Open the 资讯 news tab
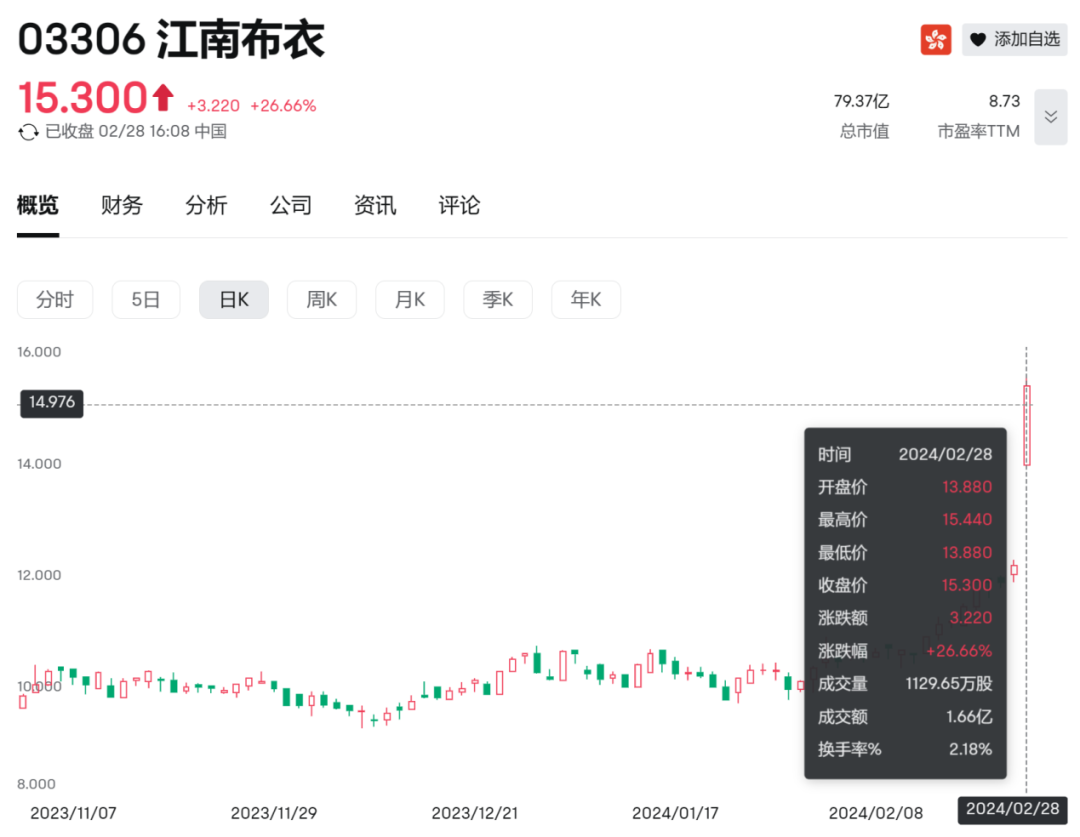Image resolution: width=1080 pixels, height=837 pixels. point(375,206)
